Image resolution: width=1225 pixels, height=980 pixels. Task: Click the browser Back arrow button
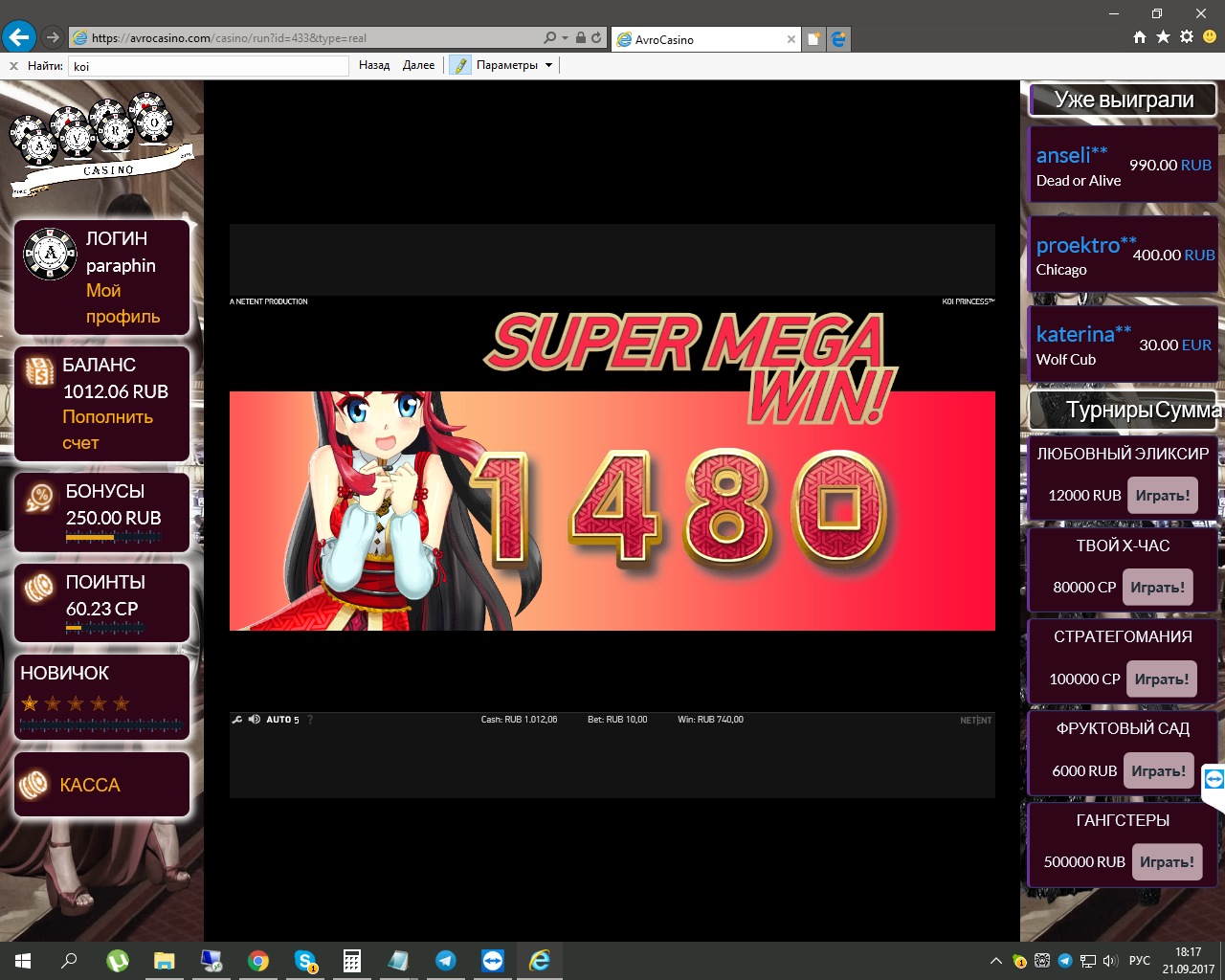click(19, 37)
